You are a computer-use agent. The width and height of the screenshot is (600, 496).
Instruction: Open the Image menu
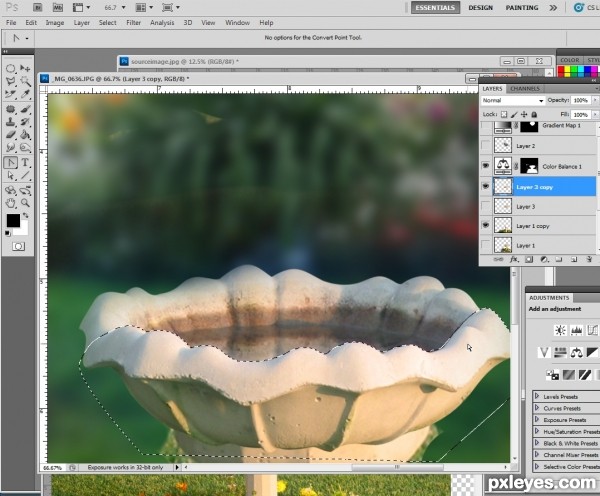(x=55, y=23)
